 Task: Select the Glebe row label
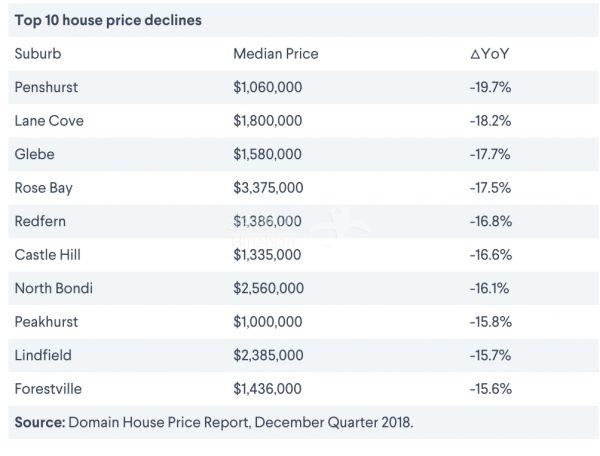click(34, 154)
